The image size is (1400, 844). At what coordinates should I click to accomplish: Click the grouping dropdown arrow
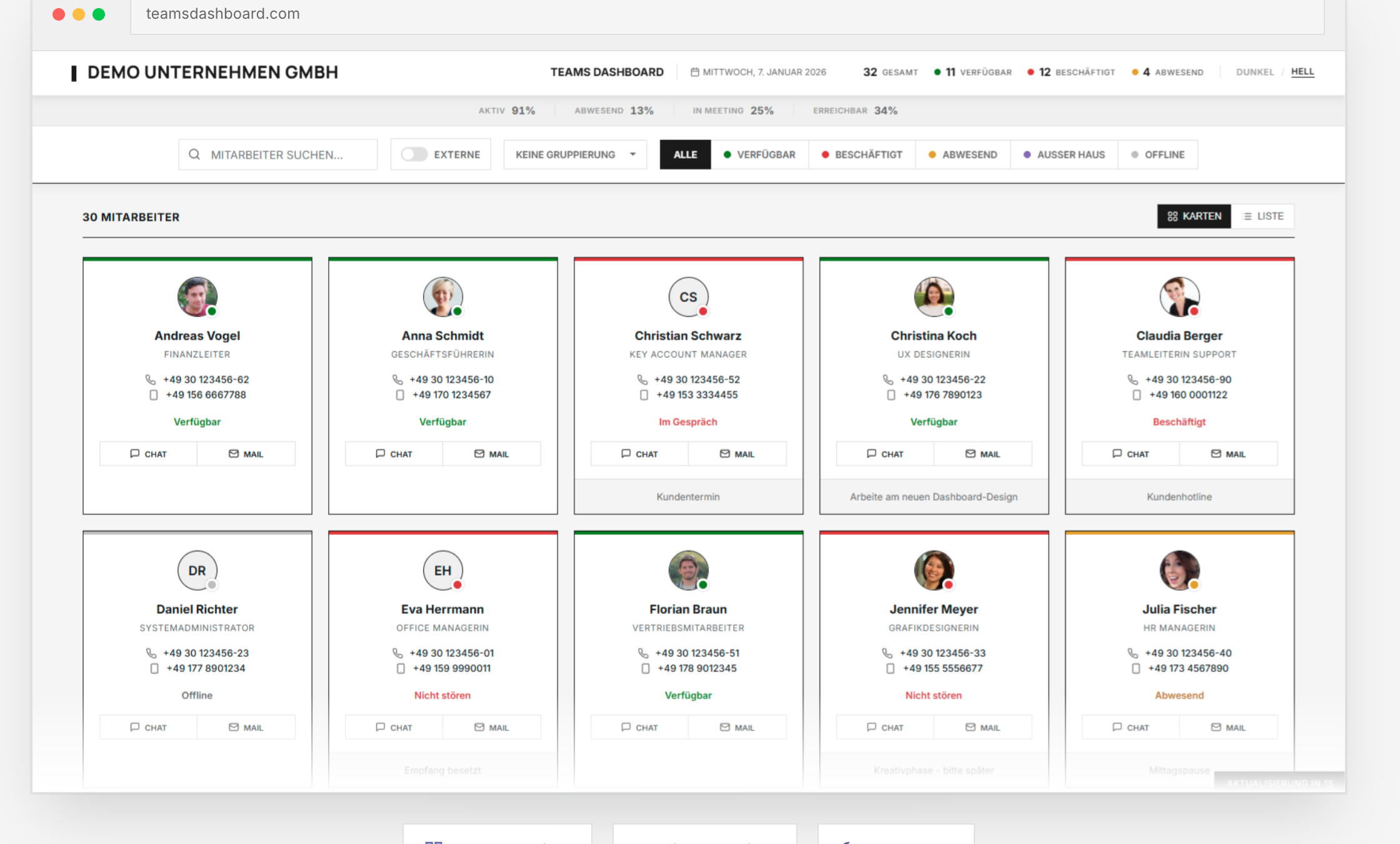tap(633, 154)
